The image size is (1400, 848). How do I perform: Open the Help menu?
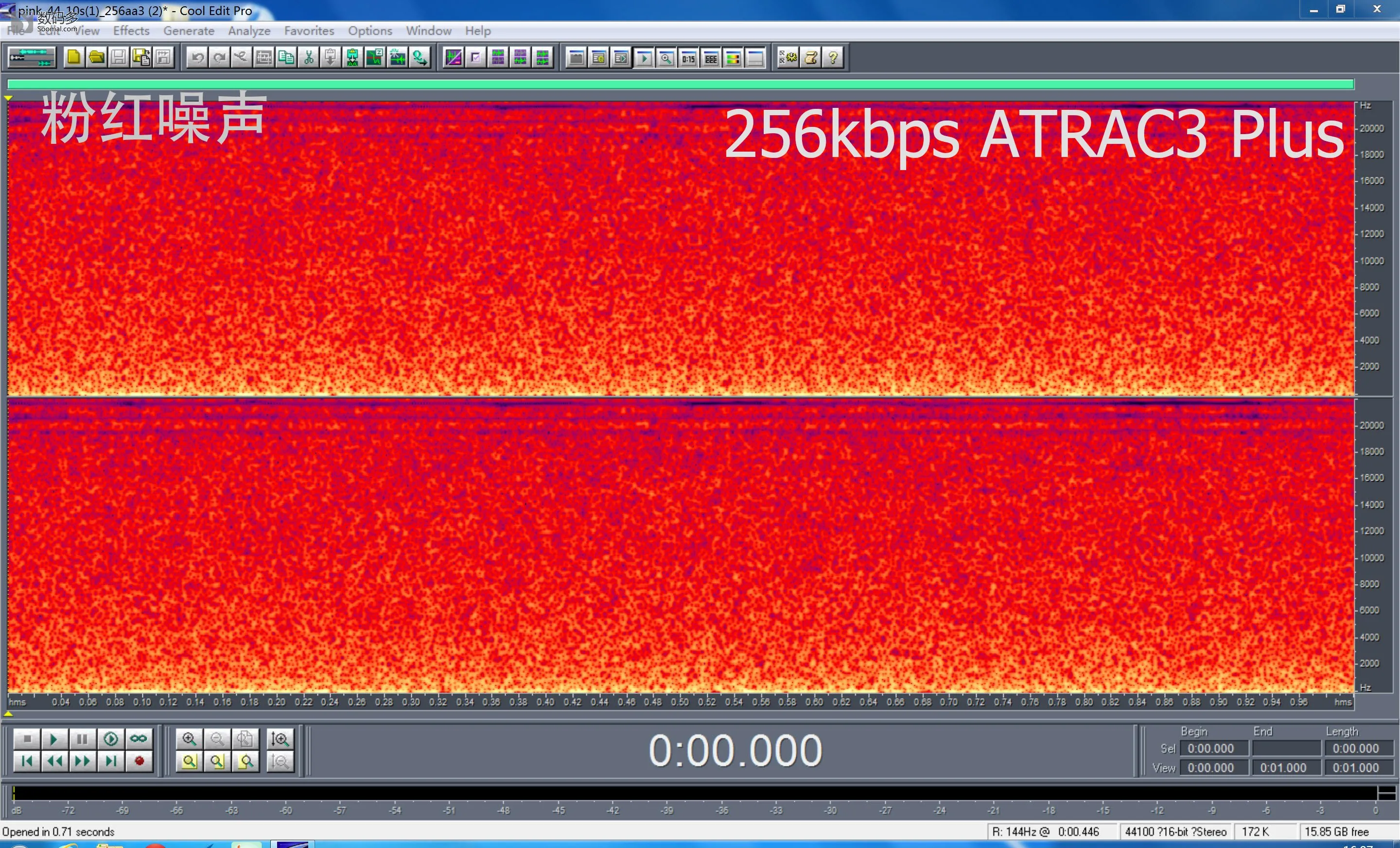tap(477, 31)
